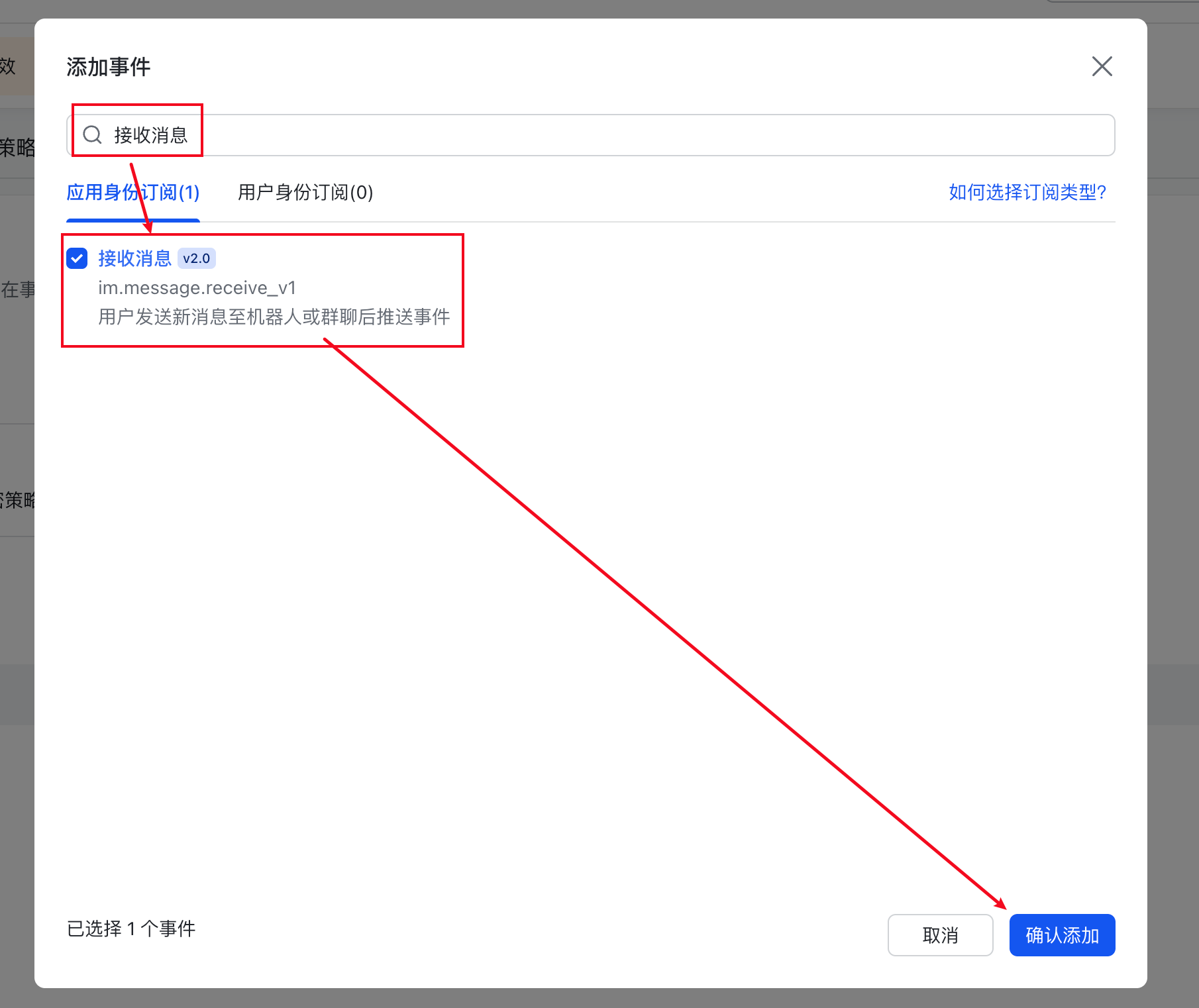Click the v2.0 version badge
Image resolution: width=1199 pixels, height=1008 pixels.
(196, 258)
